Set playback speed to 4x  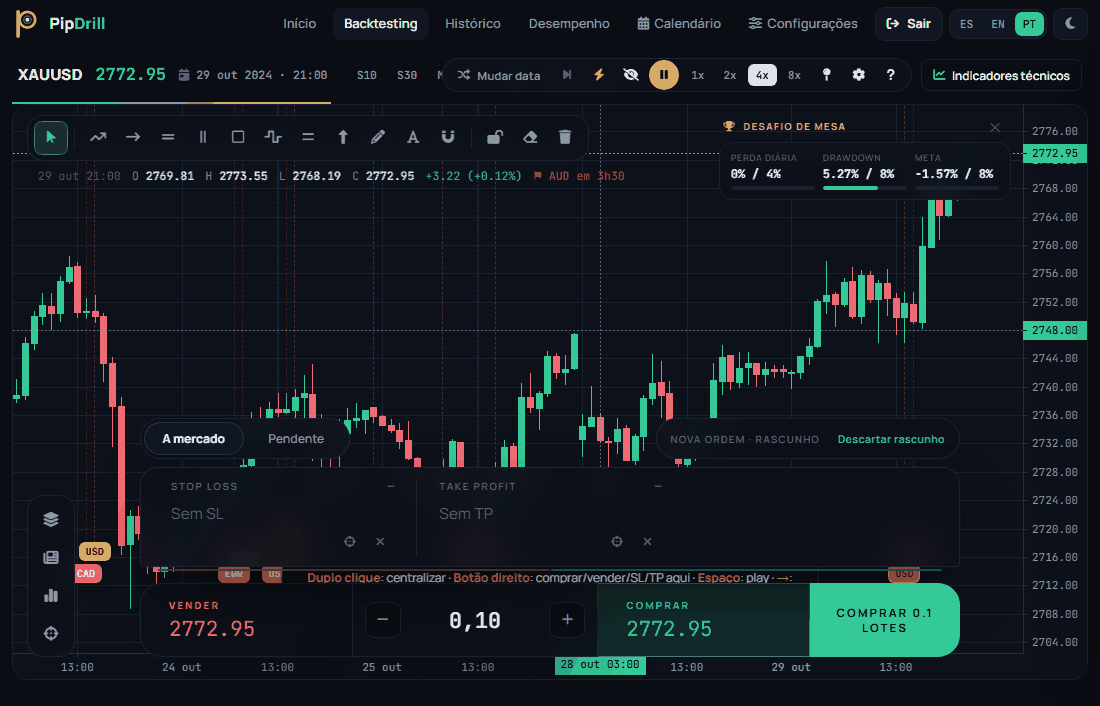tap(762, 75)
